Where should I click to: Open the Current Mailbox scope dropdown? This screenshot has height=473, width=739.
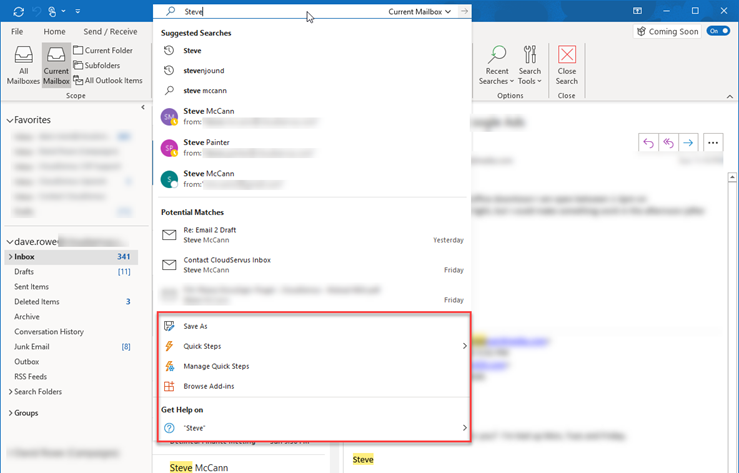point(419,11)
